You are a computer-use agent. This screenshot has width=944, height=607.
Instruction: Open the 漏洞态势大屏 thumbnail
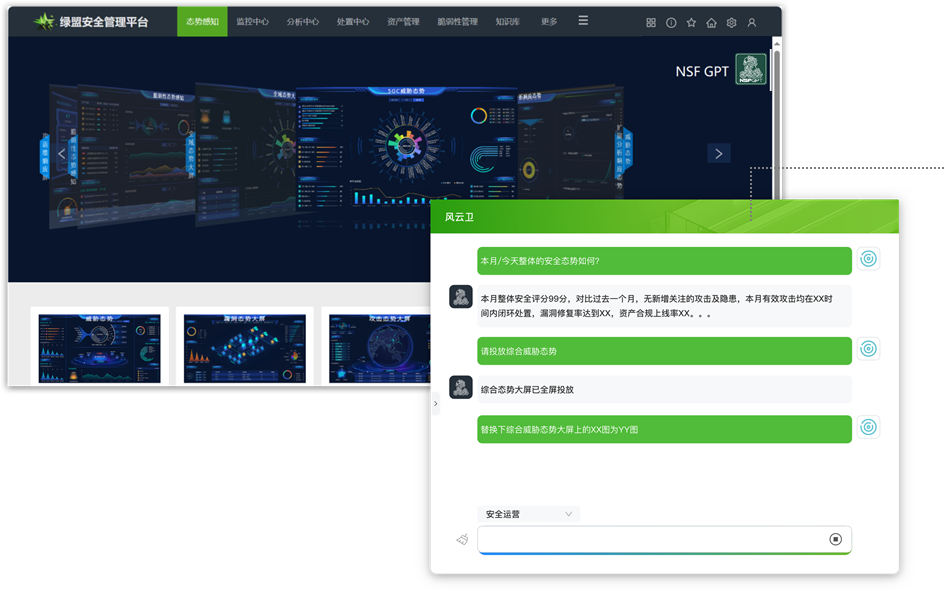tap(244, 348)
